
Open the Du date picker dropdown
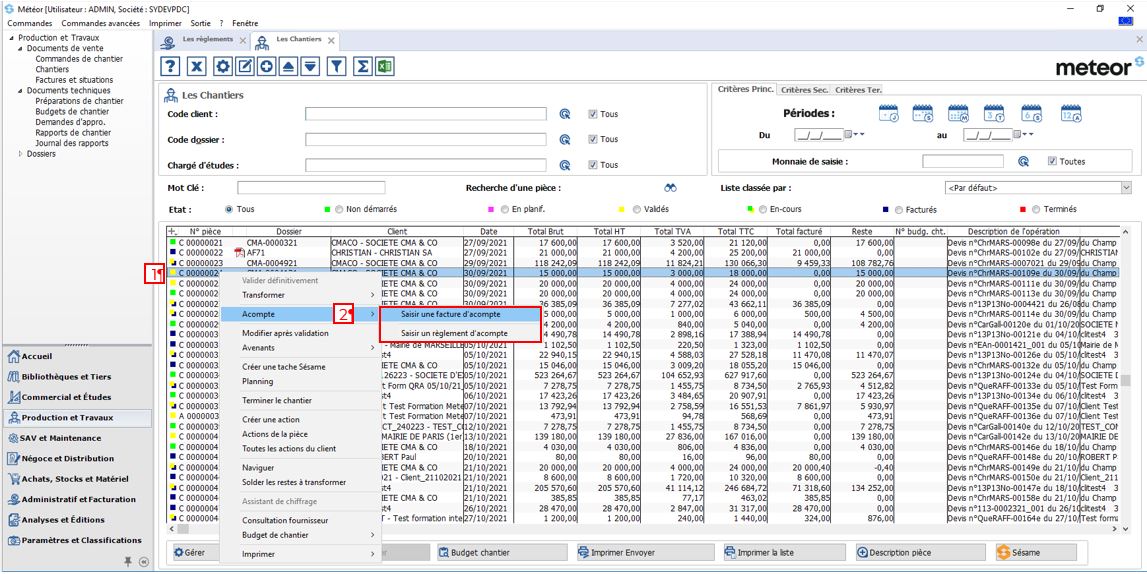point(849,135)
